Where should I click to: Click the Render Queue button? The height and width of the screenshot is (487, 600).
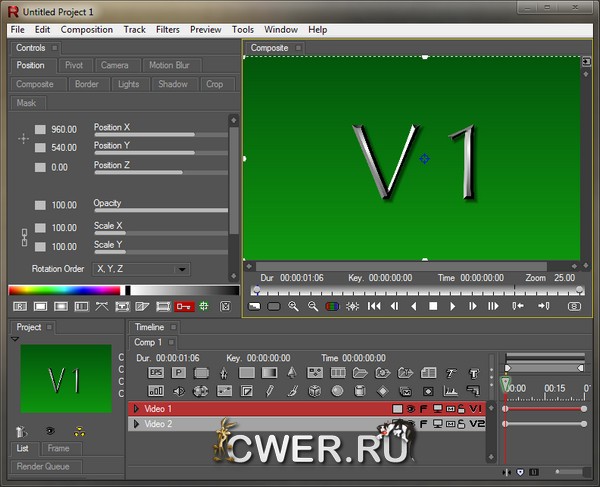pyautogui.click(x=44, y=466)
